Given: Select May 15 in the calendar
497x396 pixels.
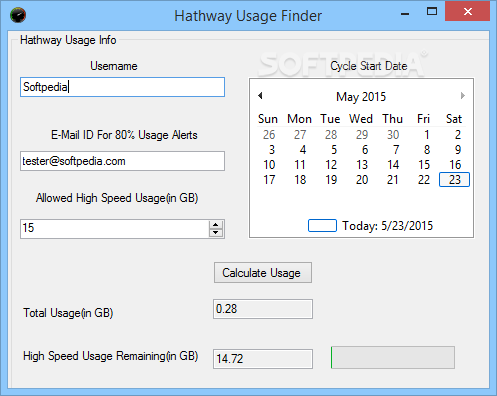Looking at the screenshot, I should (424, 165).
